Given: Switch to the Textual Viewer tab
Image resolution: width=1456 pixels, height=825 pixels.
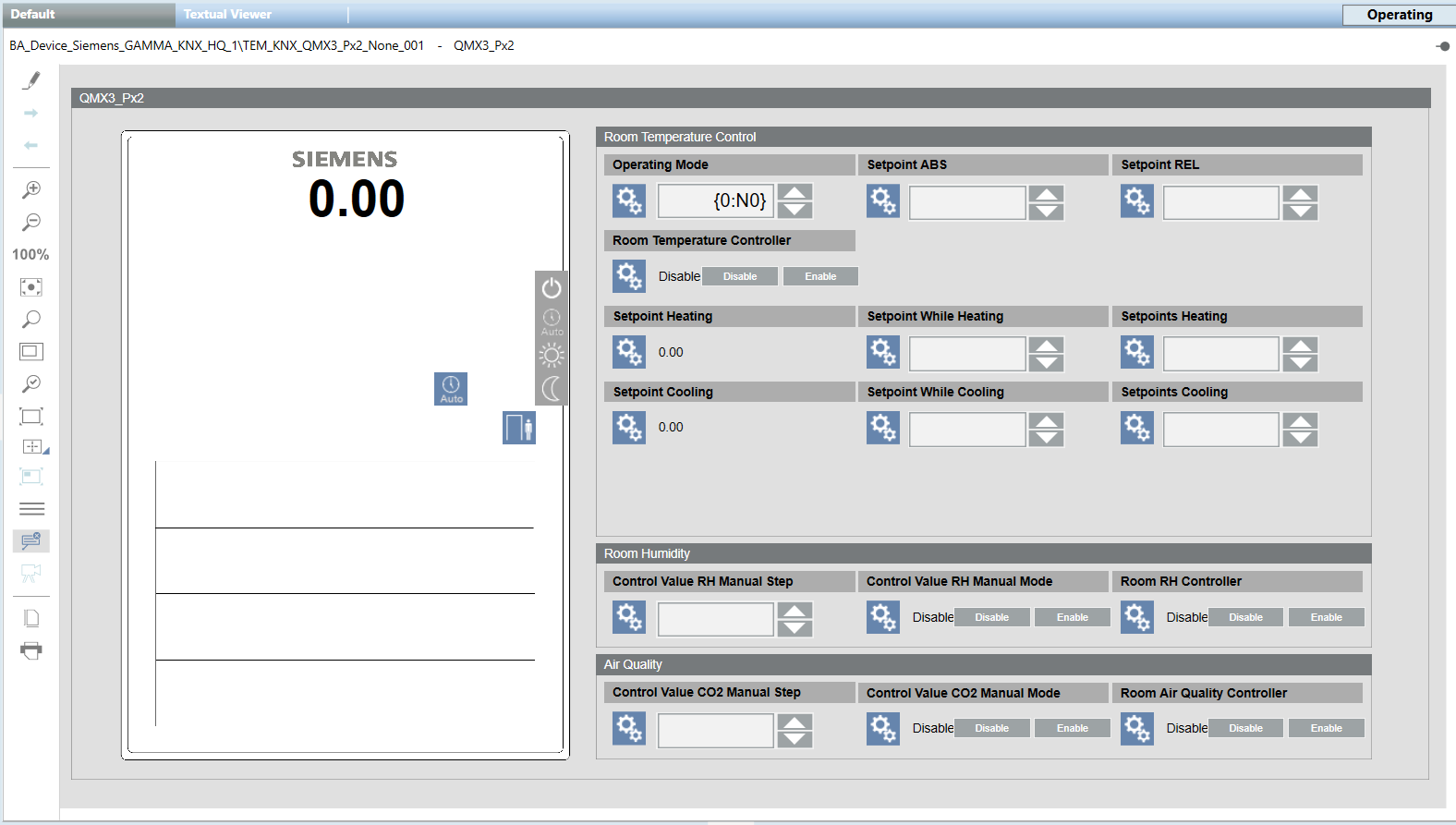Looking at the screenshot, I should [x=227, y=14].
